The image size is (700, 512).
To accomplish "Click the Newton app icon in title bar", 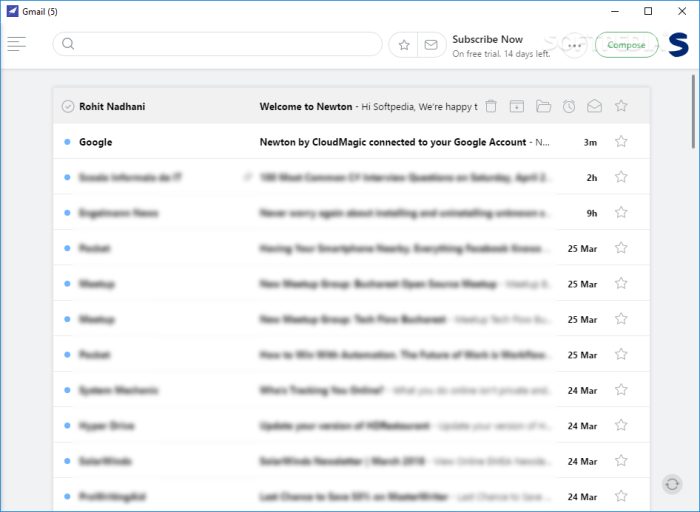I will coord(12,11).
